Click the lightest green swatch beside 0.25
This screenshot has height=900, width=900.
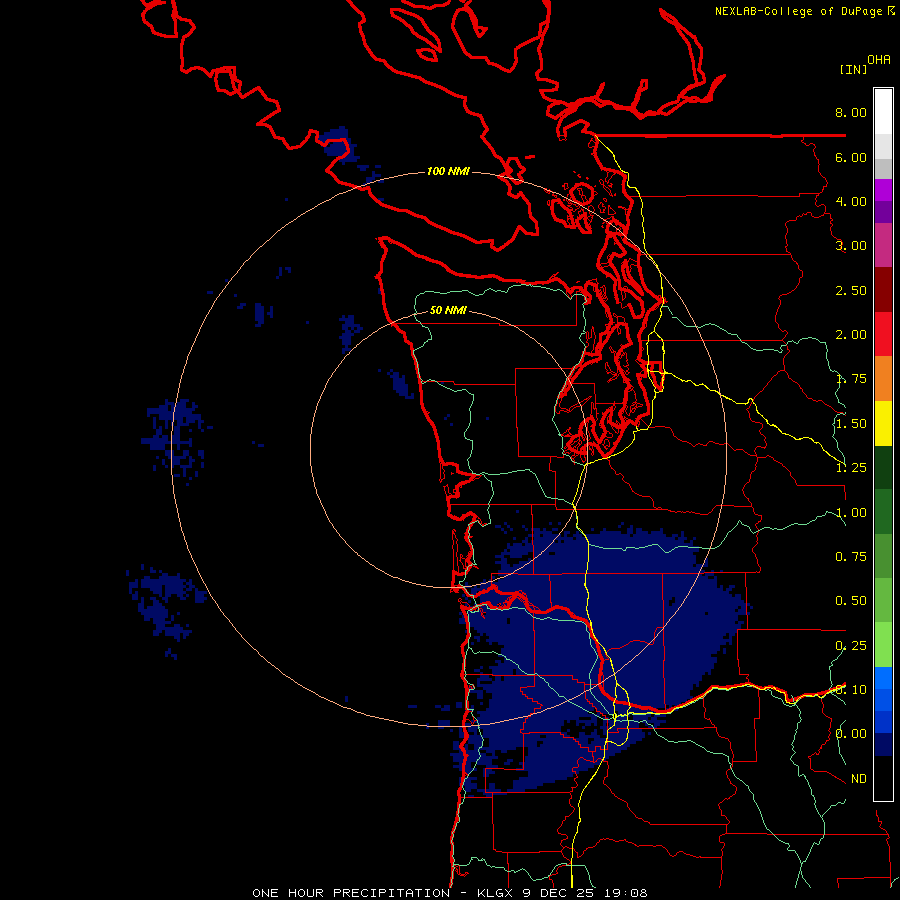tap(883, 645)
